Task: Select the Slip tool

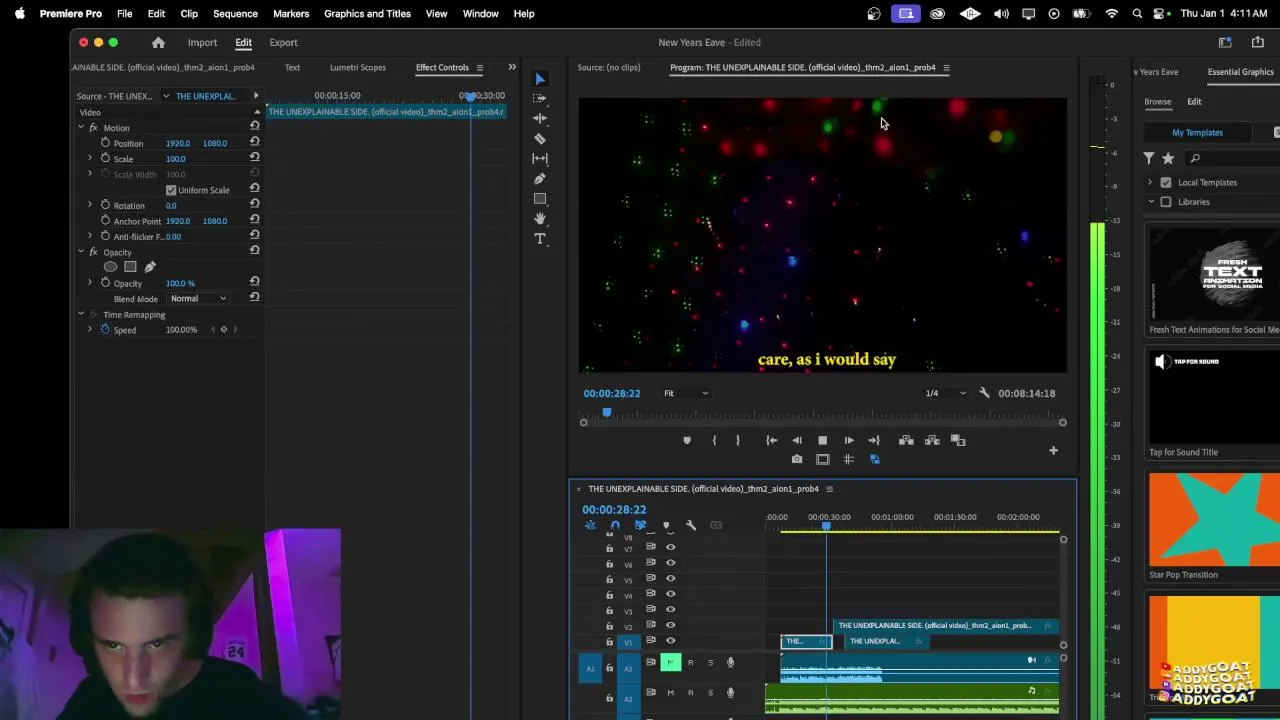Action: pyautogui.click(x=540, y=158)
